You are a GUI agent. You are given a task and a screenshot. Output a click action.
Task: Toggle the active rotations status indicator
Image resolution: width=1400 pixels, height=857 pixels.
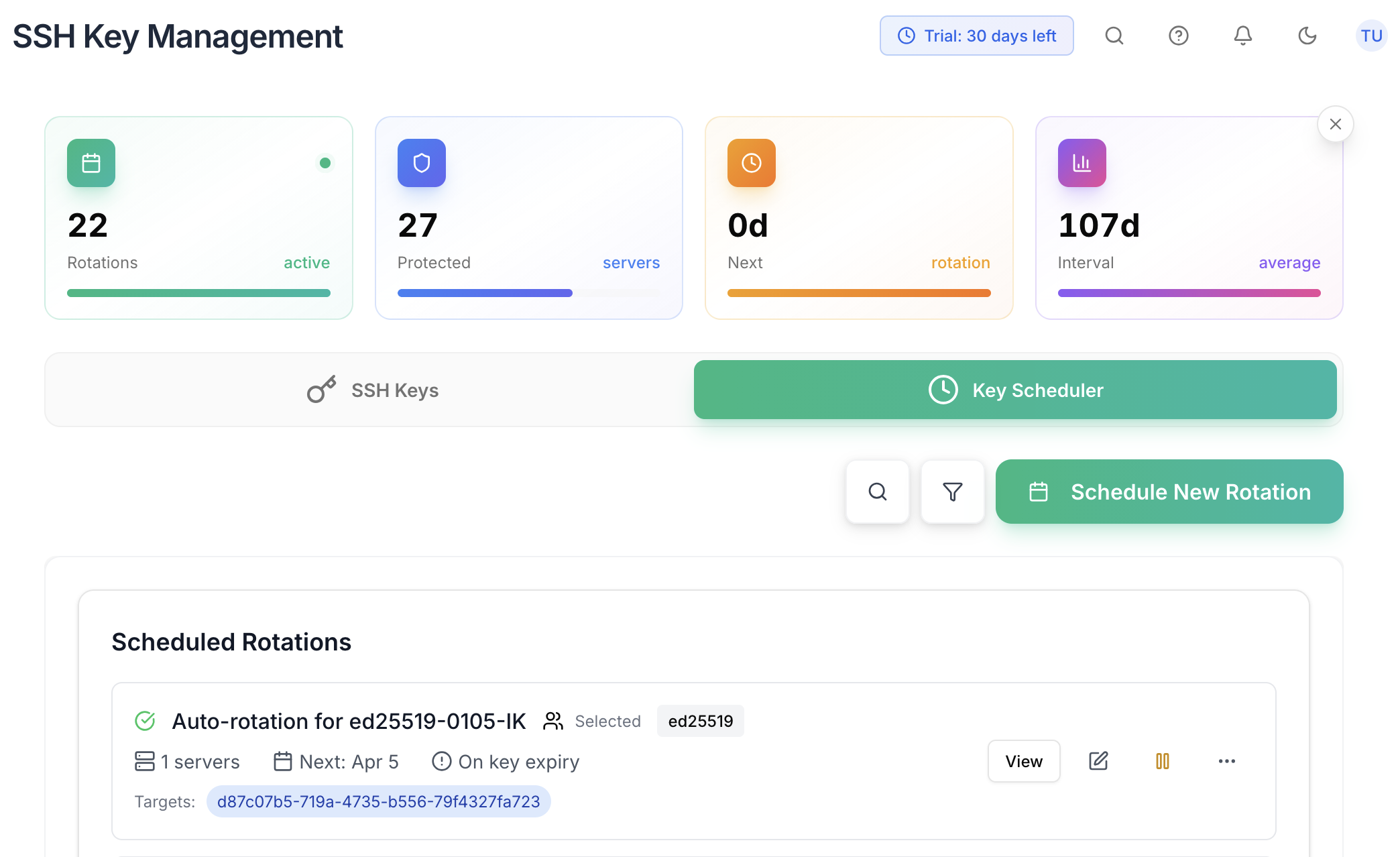tap(325, 162)
